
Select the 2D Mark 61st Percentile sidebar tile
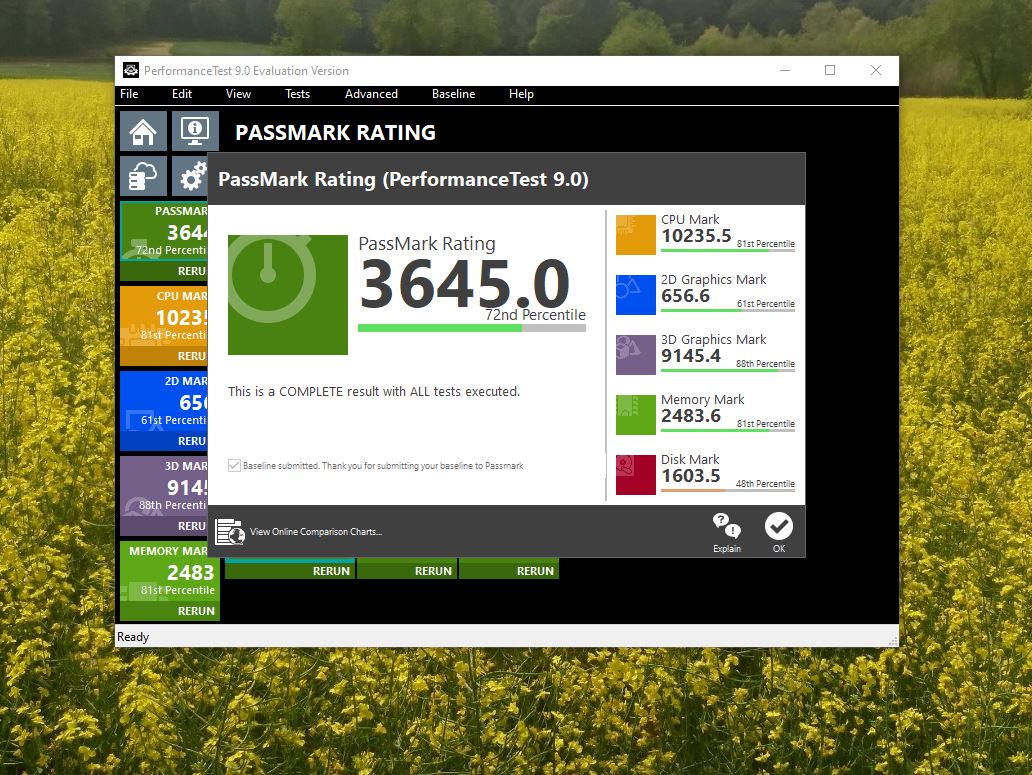tap(165, 402)
